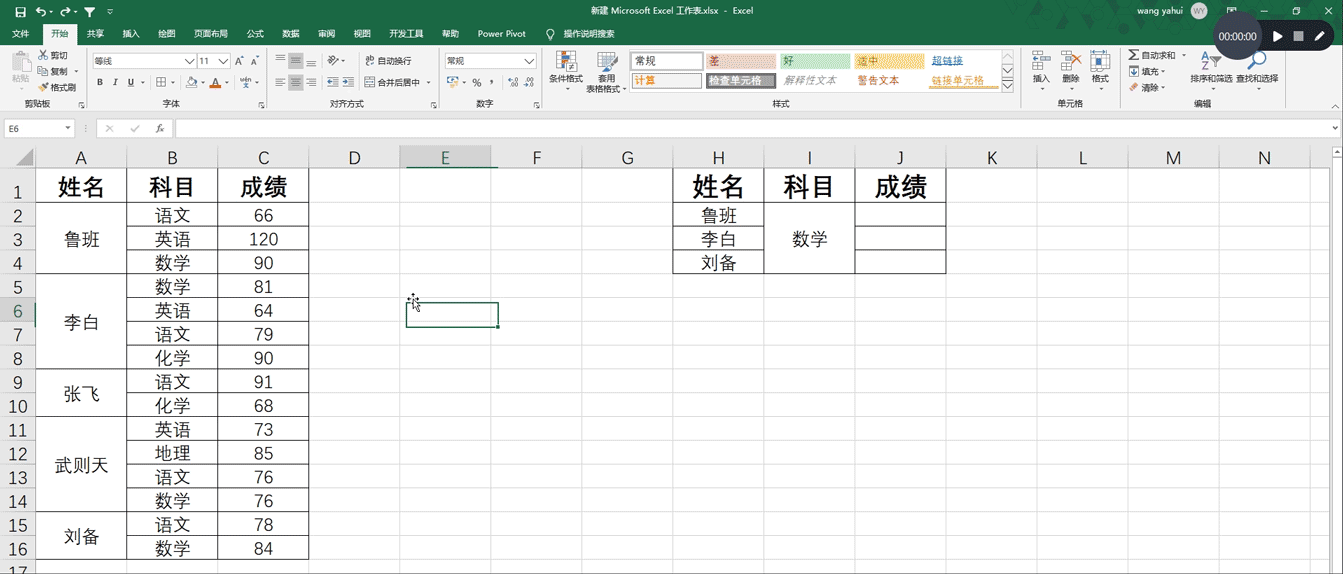
Task: Open 套用表格格式 table styles
Action: 606,72
